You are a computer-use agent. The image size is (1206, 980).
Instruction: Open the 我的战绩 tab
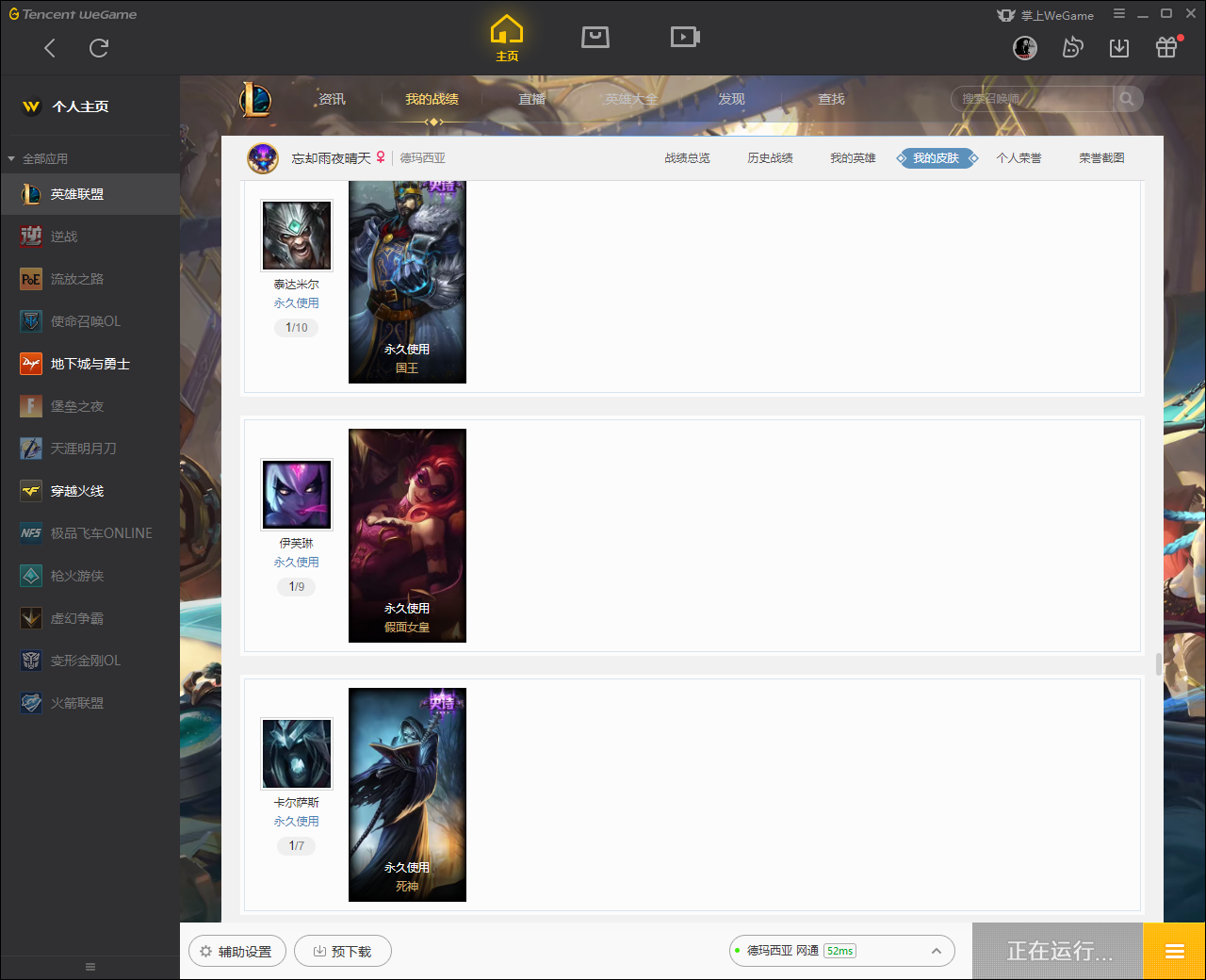tap(432, 99)
